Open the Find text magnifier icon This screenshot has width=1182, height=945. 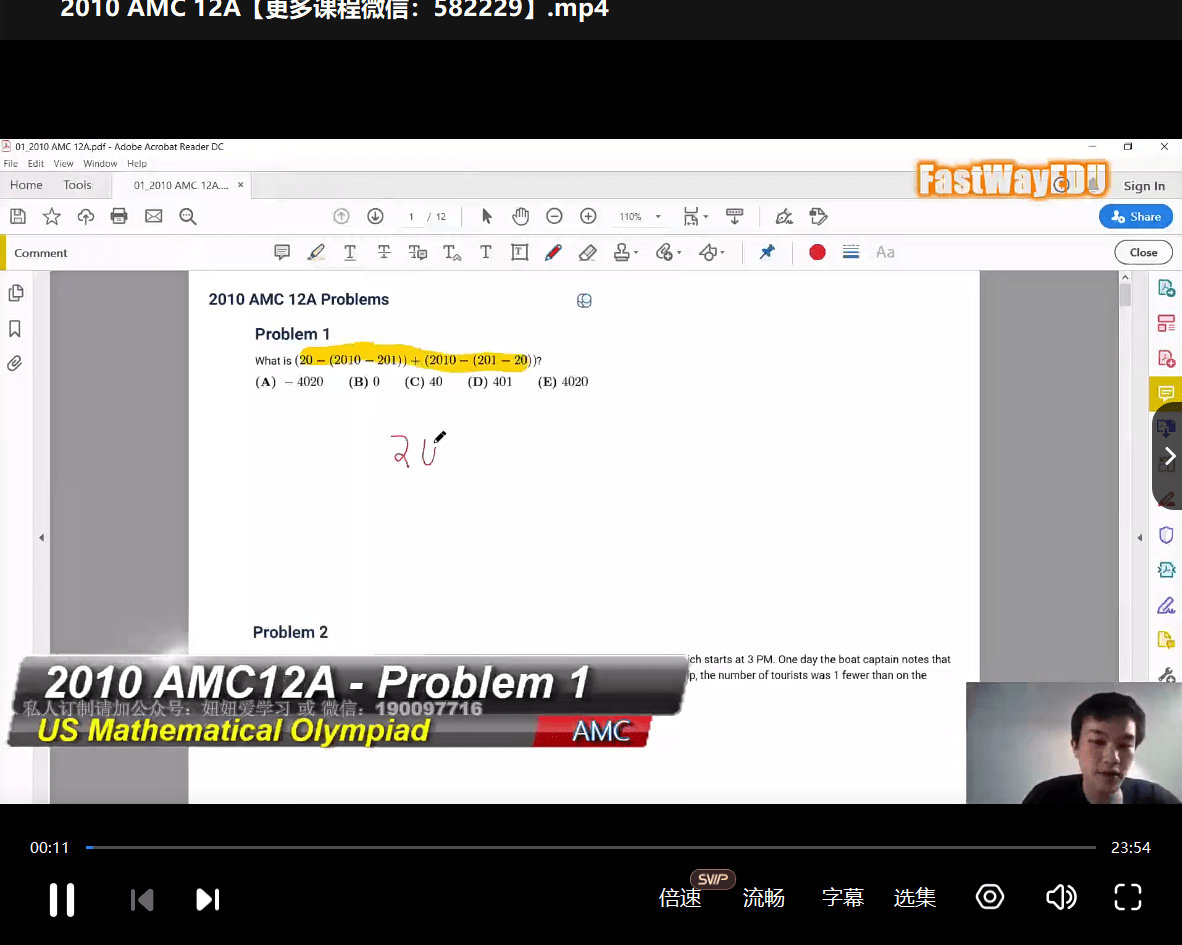(188, 217)
